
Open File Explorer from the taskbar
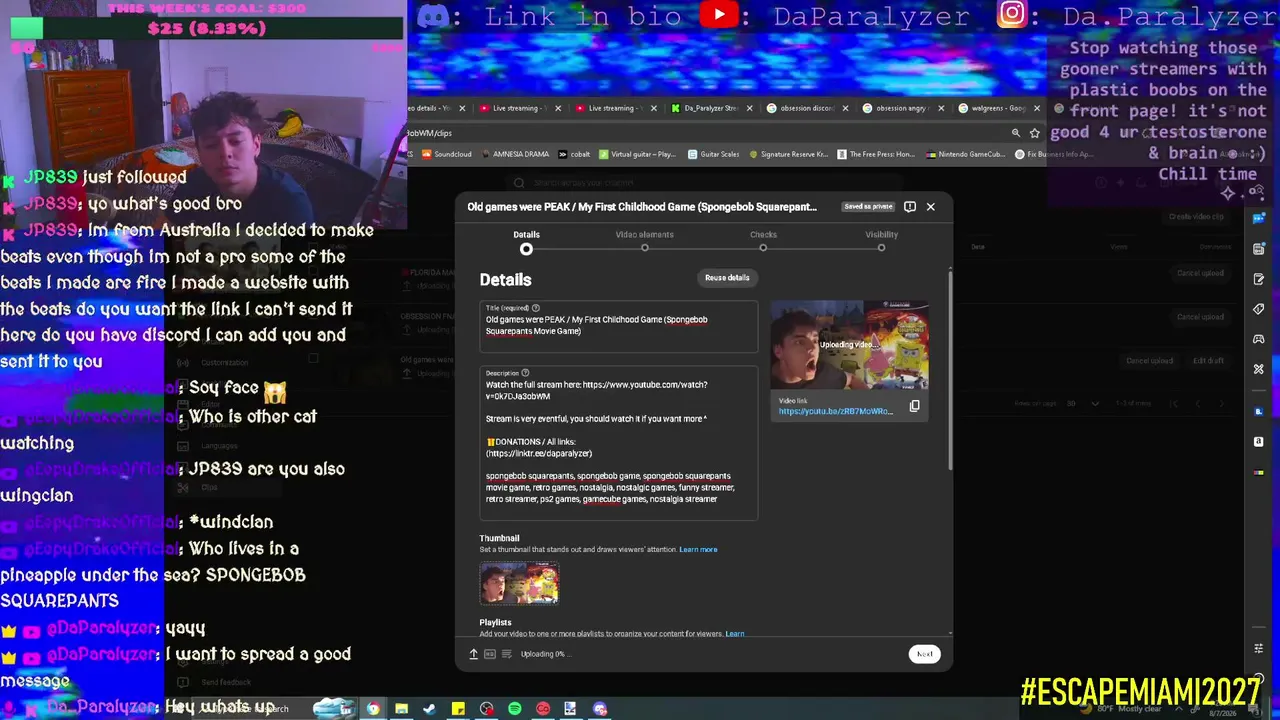[x=401, y=709]
